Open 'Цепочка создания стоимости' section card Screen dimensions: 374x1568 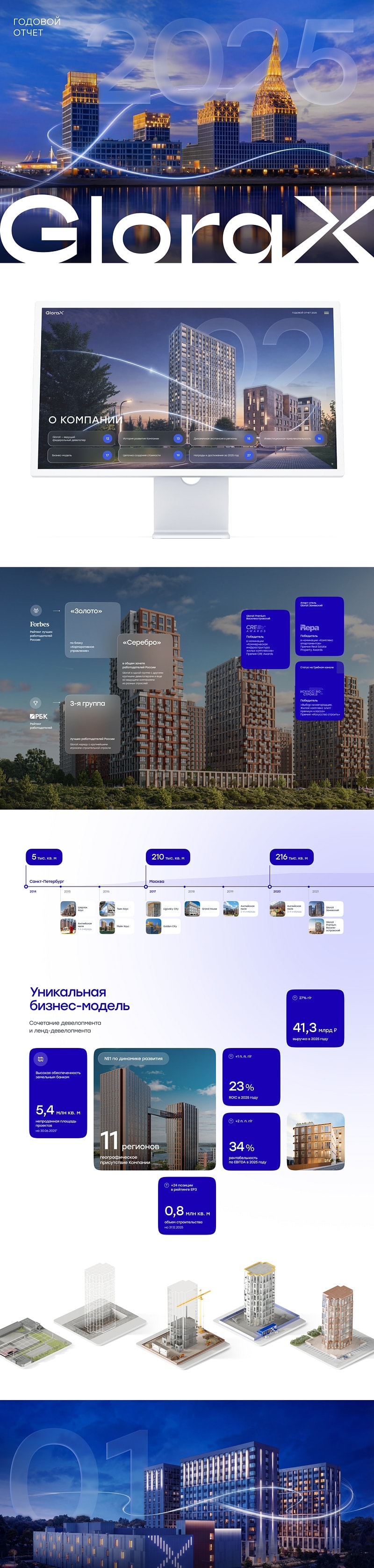click(x=152, y=455)
